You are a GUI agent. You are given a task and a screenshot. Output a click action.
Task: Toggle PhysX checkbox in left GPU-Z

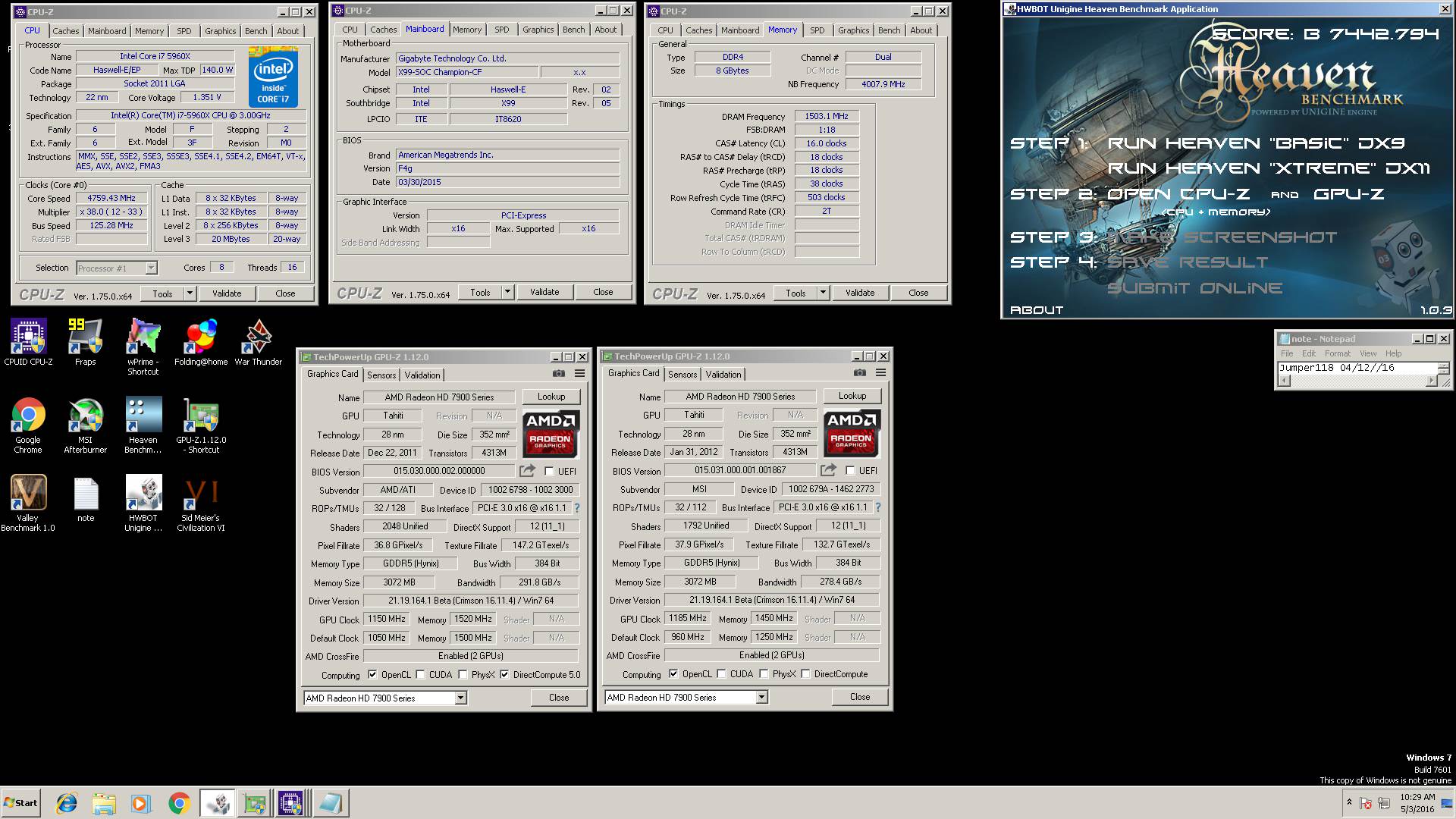pos(463,675)
